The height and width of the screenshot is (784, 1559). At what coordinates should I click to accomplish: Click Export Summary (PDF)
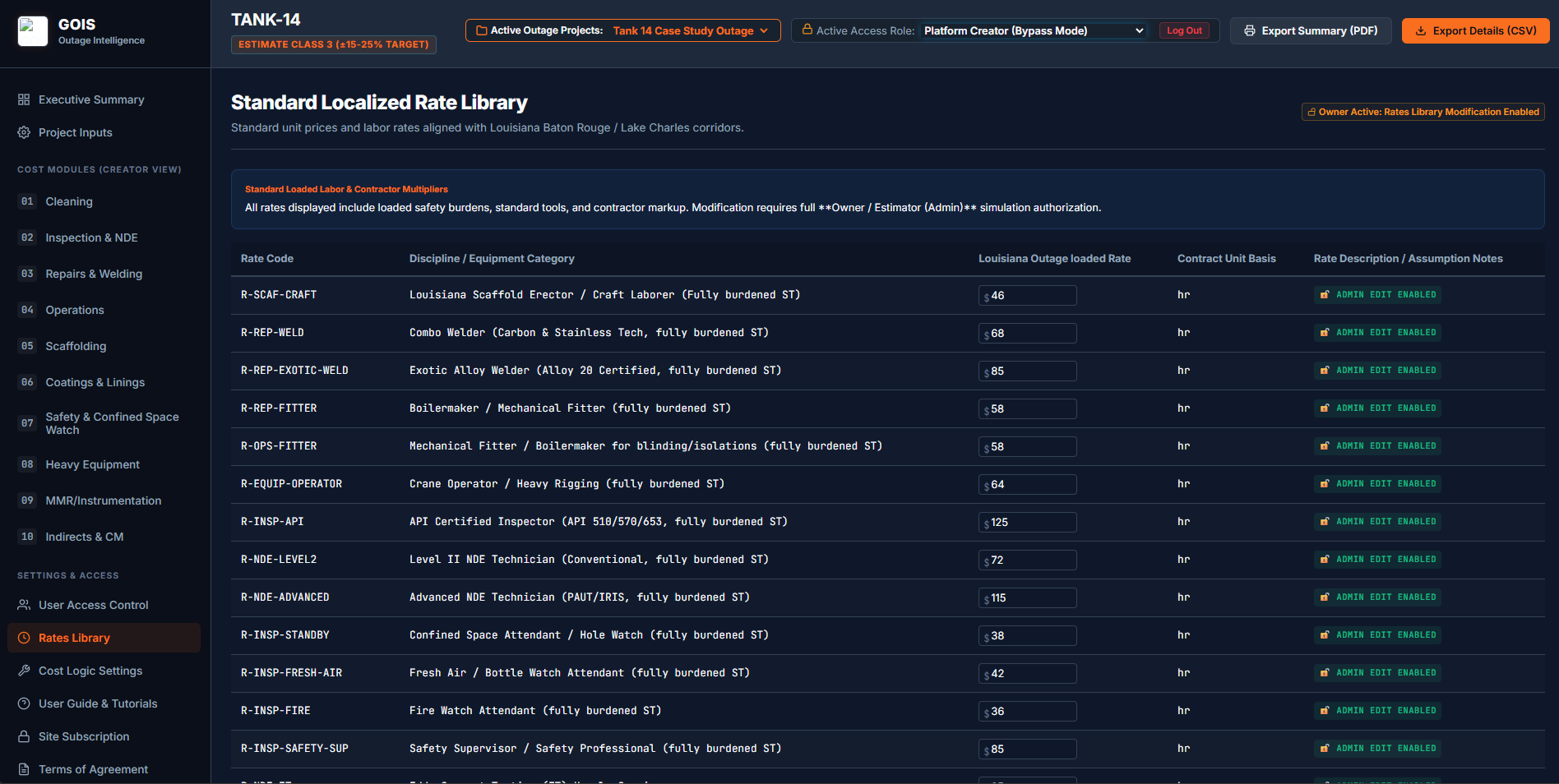coord(1311,30)
